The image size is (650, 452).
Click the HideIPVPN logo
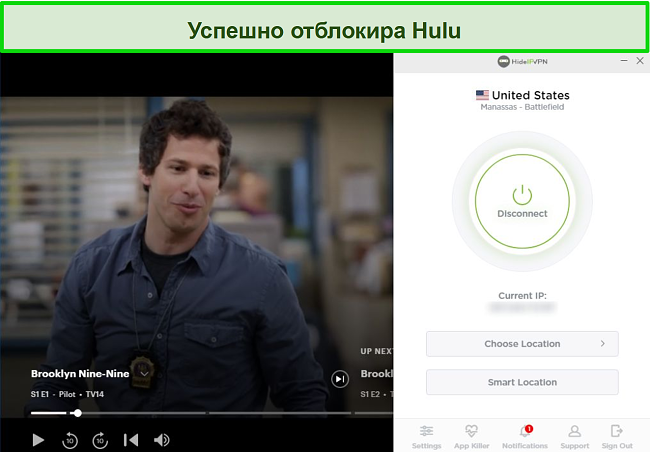click(522, 61)
